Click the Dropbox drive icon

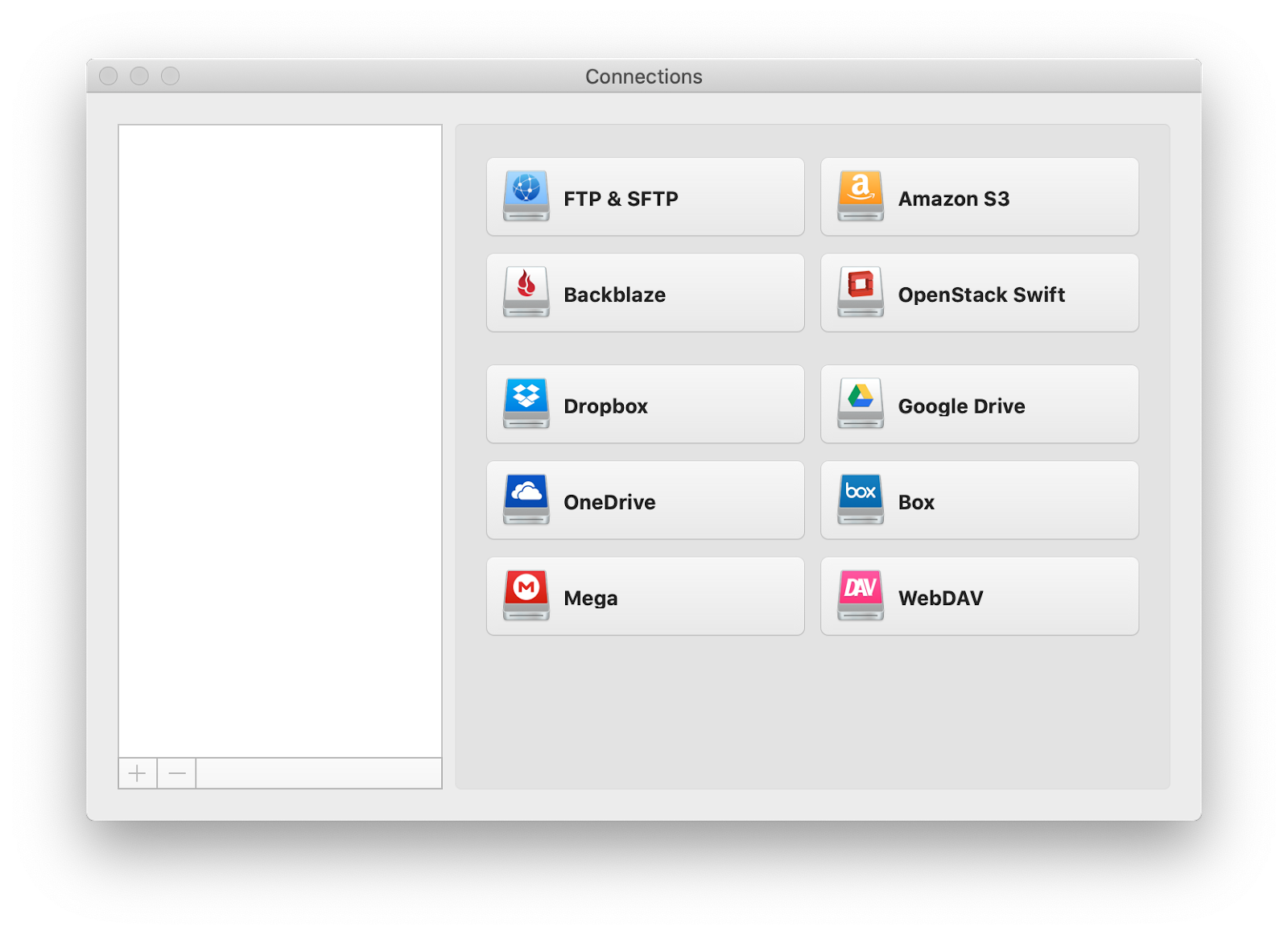(526, 403)
